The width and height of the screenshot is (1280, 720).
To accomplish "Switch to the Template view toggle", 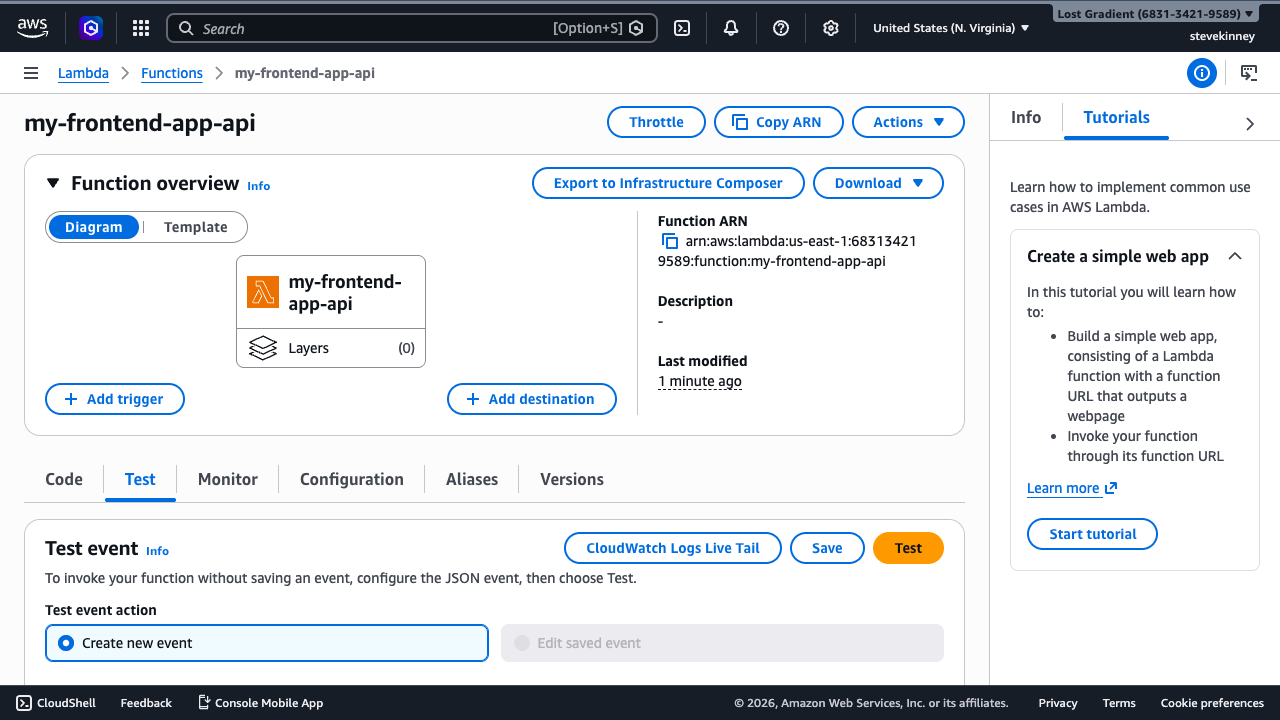I will [x=196, y=227].
